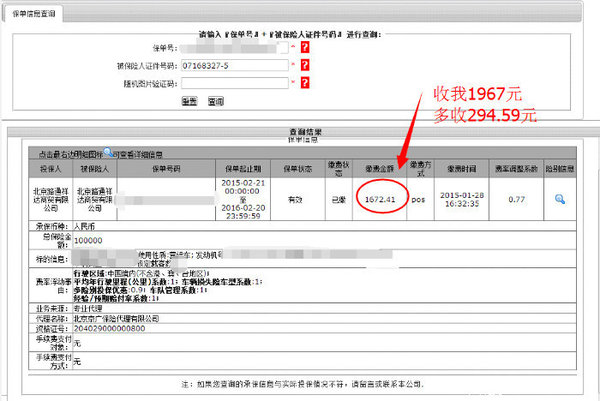Open the 保单信息查询 tab

[32, 13]
